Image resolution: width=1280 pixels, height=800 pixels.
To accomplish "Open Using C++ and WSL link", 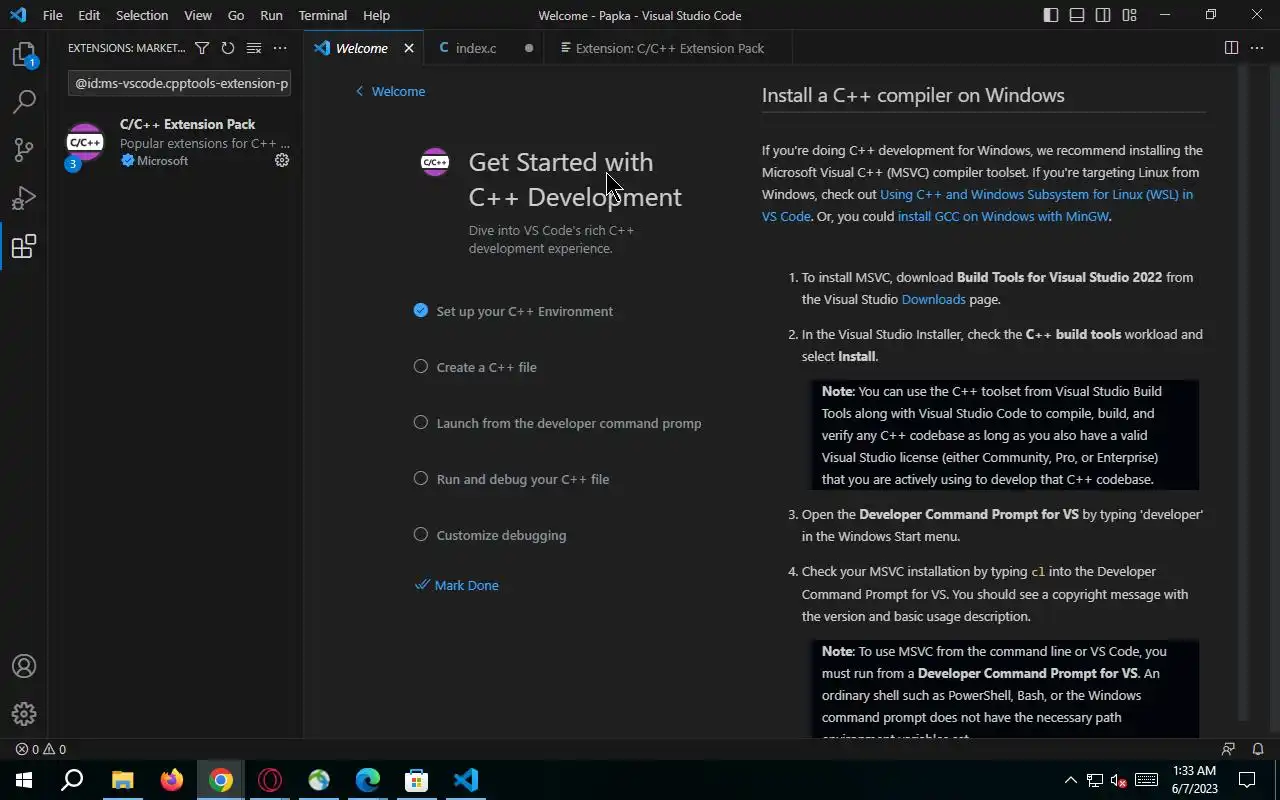I will coord(1036,194).
